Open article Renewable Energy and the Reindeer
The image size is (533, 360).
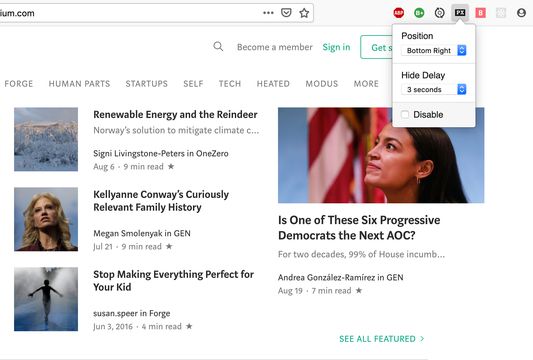tap(175, 115)
